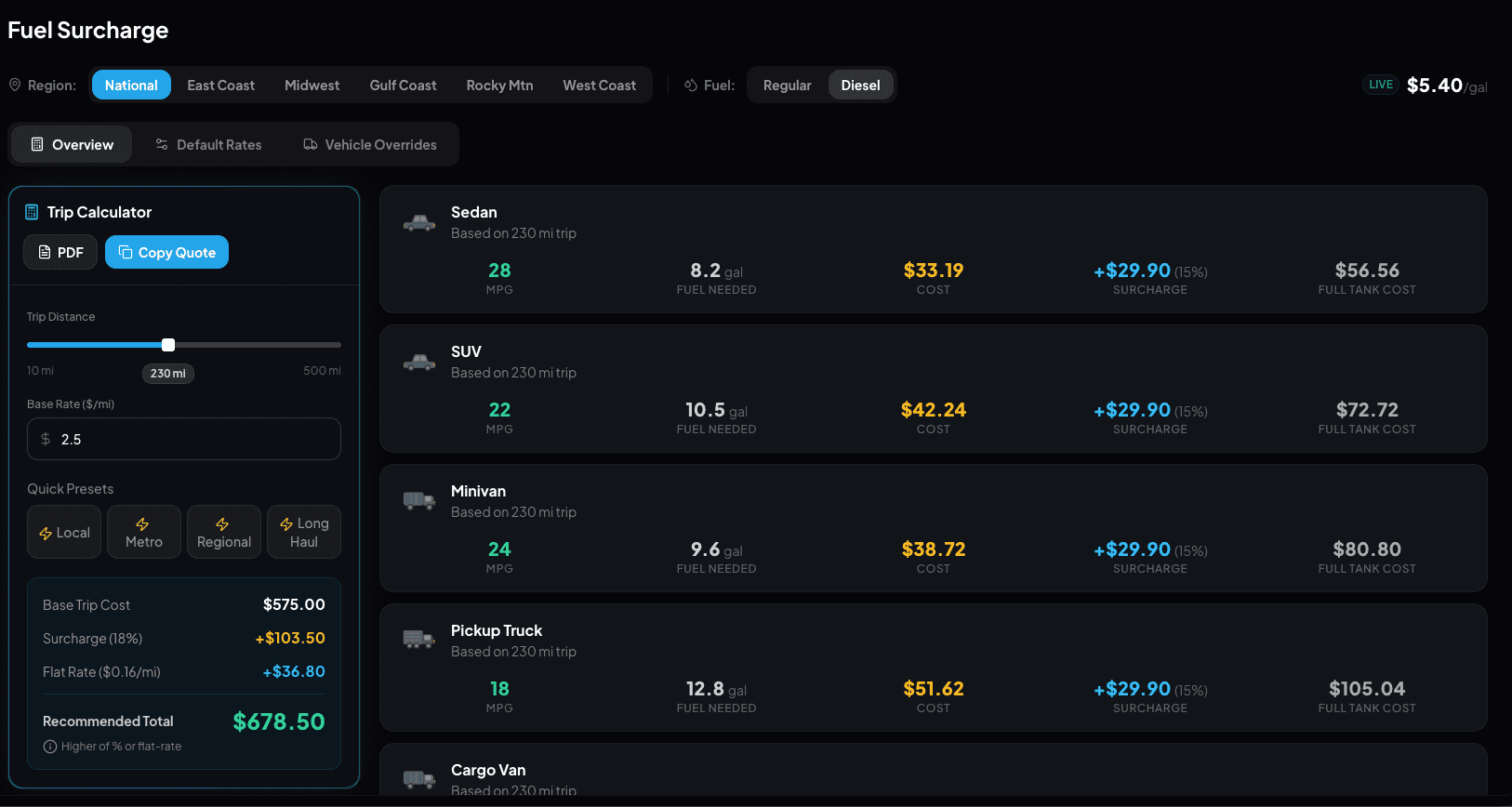Select the East Coast region
Screen dimensions: 1512x807
click(220, 85)
